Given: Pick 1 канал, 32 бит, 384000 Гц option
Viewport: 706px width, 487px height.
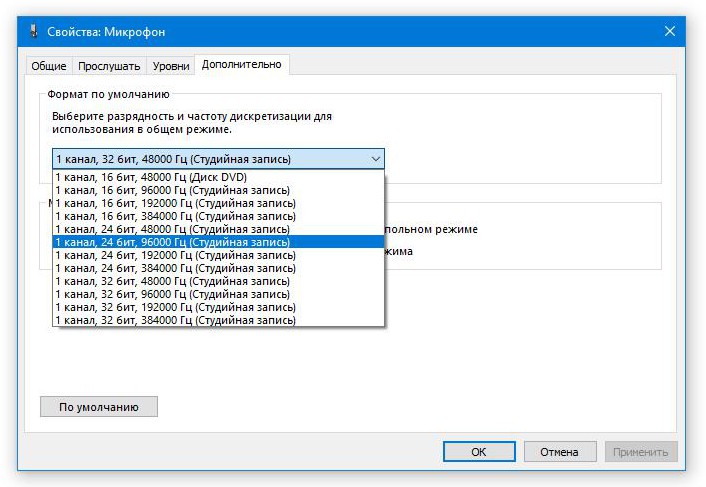Looking at the screenshot, I should tap(175, 320).
